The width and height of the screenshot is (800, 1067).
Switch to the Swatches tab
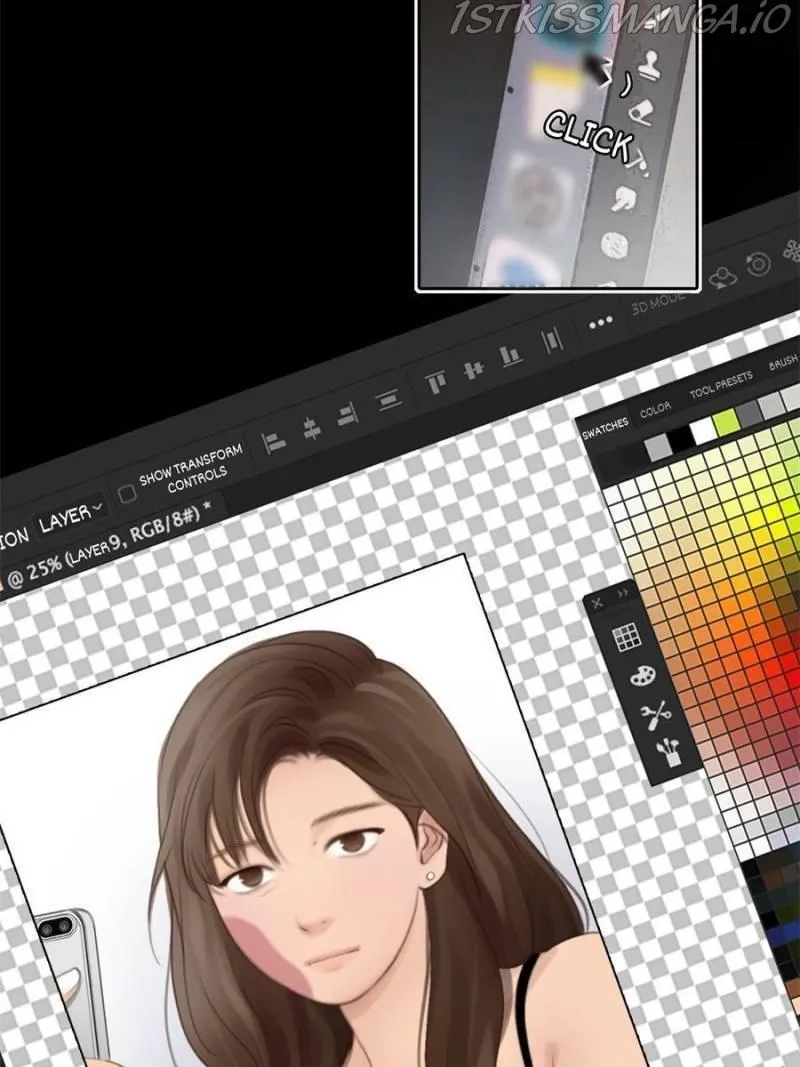pyautogui.click(x=605, y=428)
